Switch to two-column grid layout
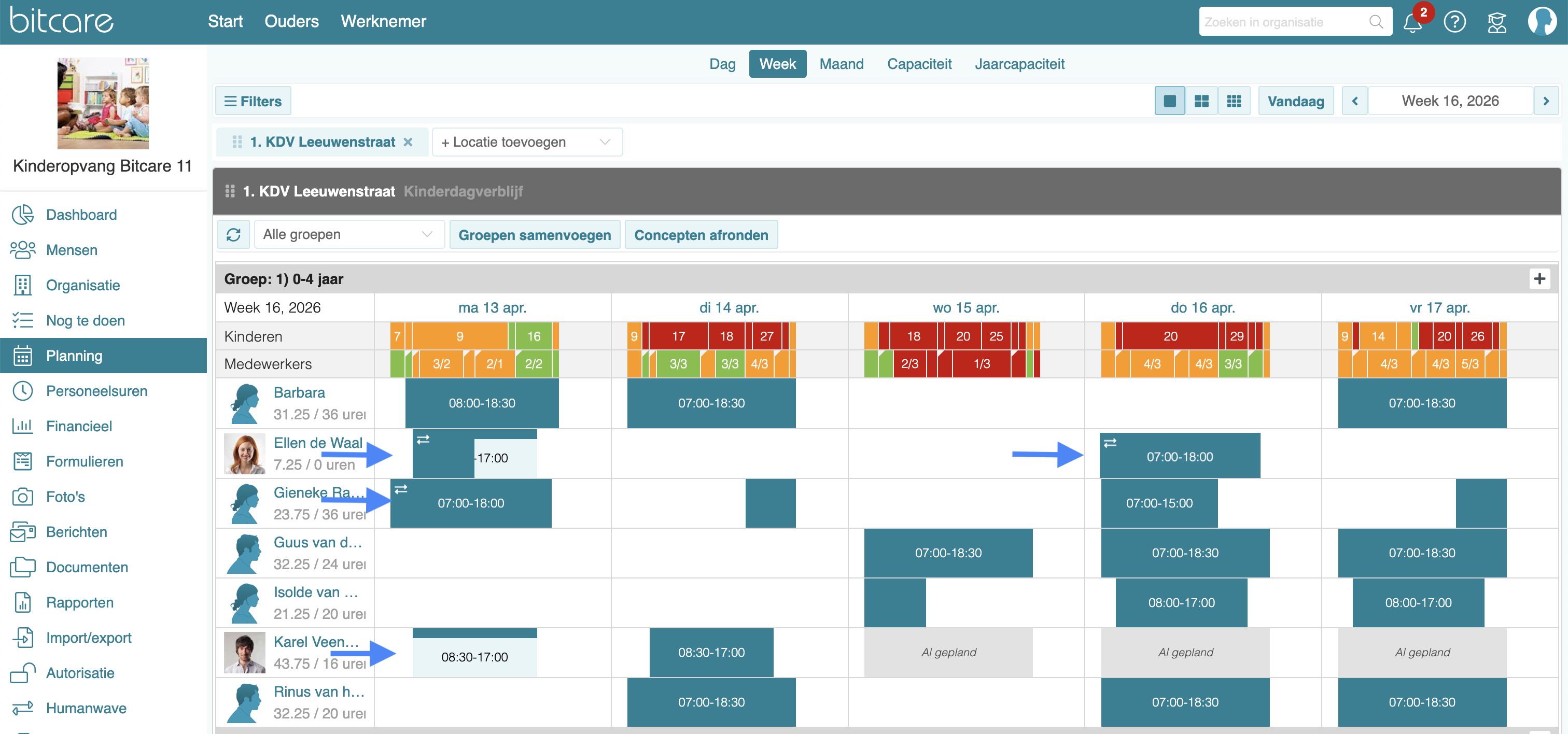The height and width of the screenshot is (734, 1568). tap(1201, 101)
